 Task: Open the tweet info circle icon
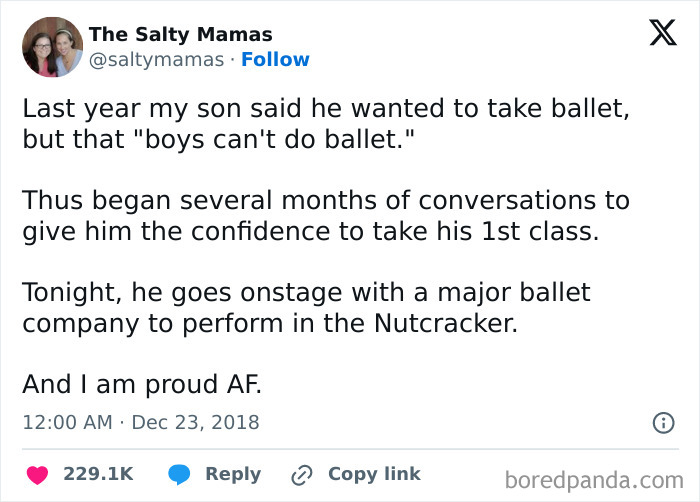663,423
